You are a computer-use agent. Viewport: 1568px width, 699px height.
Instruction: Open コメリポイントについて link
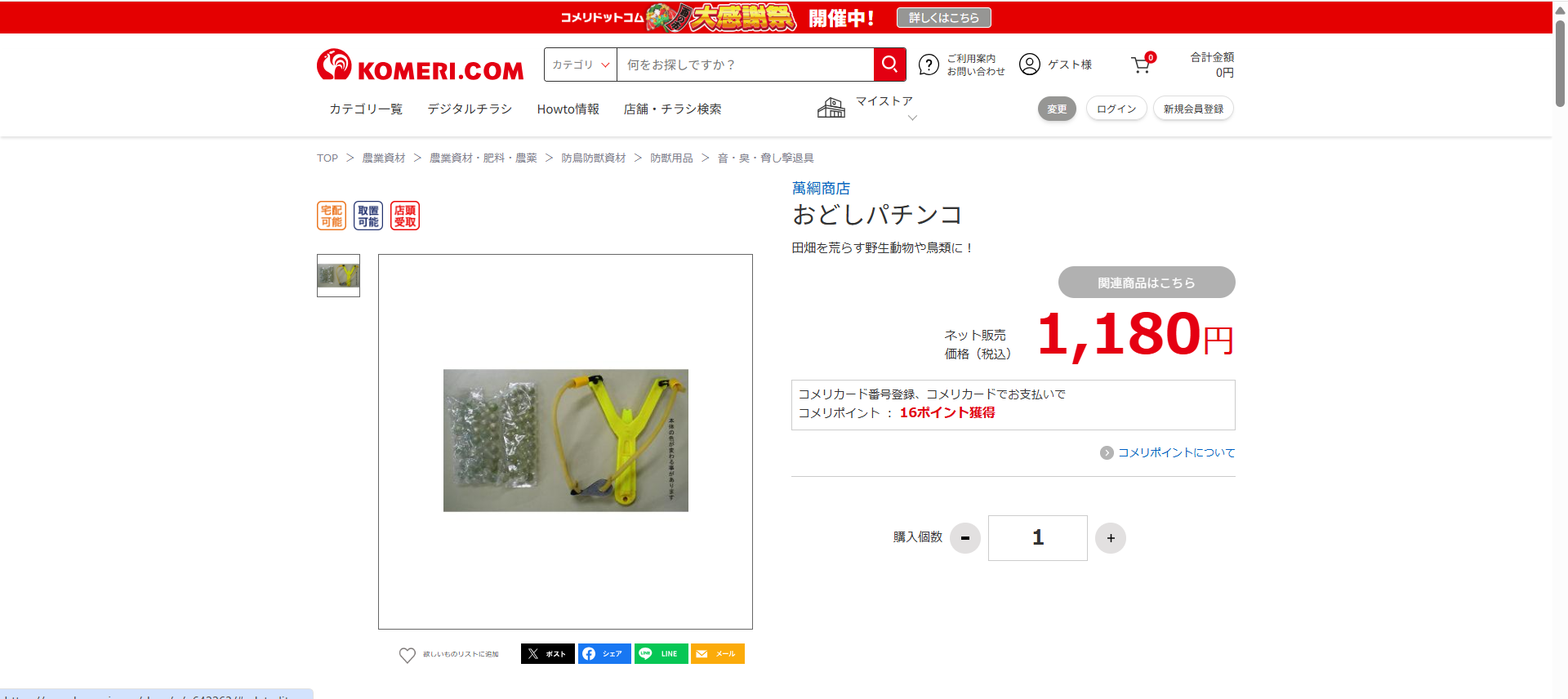tap(1176, 452)
